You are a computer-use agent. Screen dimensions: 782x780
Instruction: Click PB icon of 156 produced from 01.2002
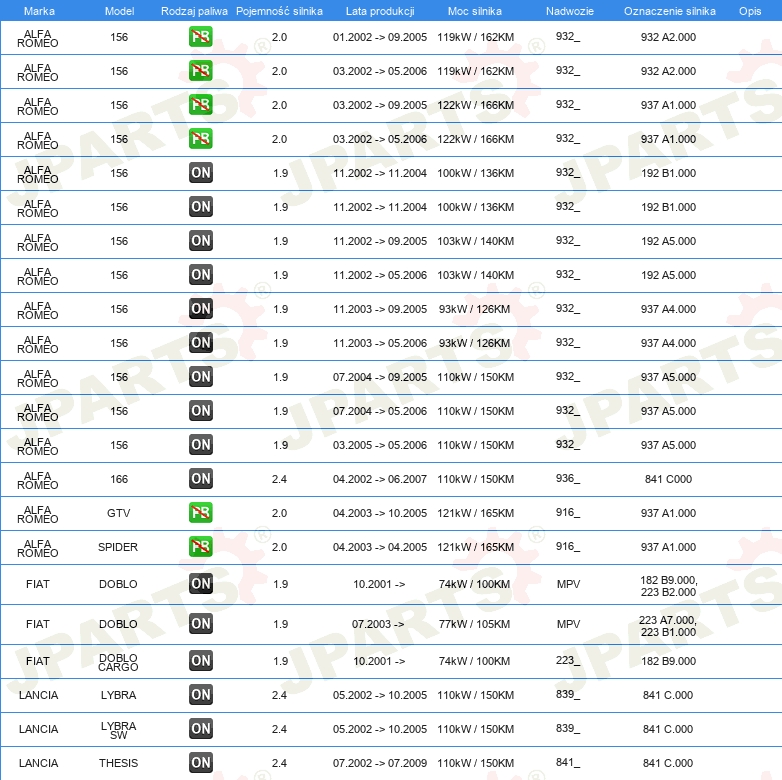(201, 37)
